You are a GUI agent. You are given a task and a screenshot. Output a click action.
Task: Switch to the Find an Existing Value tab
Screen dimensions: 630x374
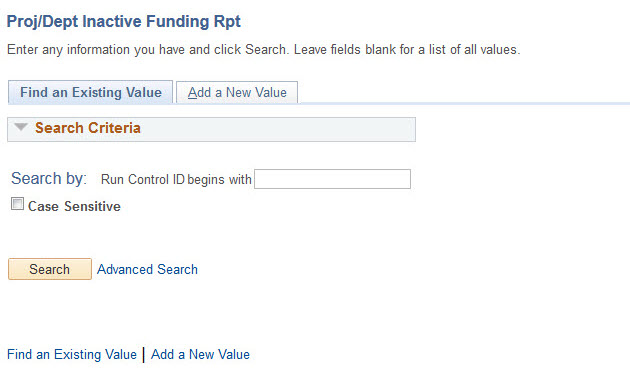point(90,92)
